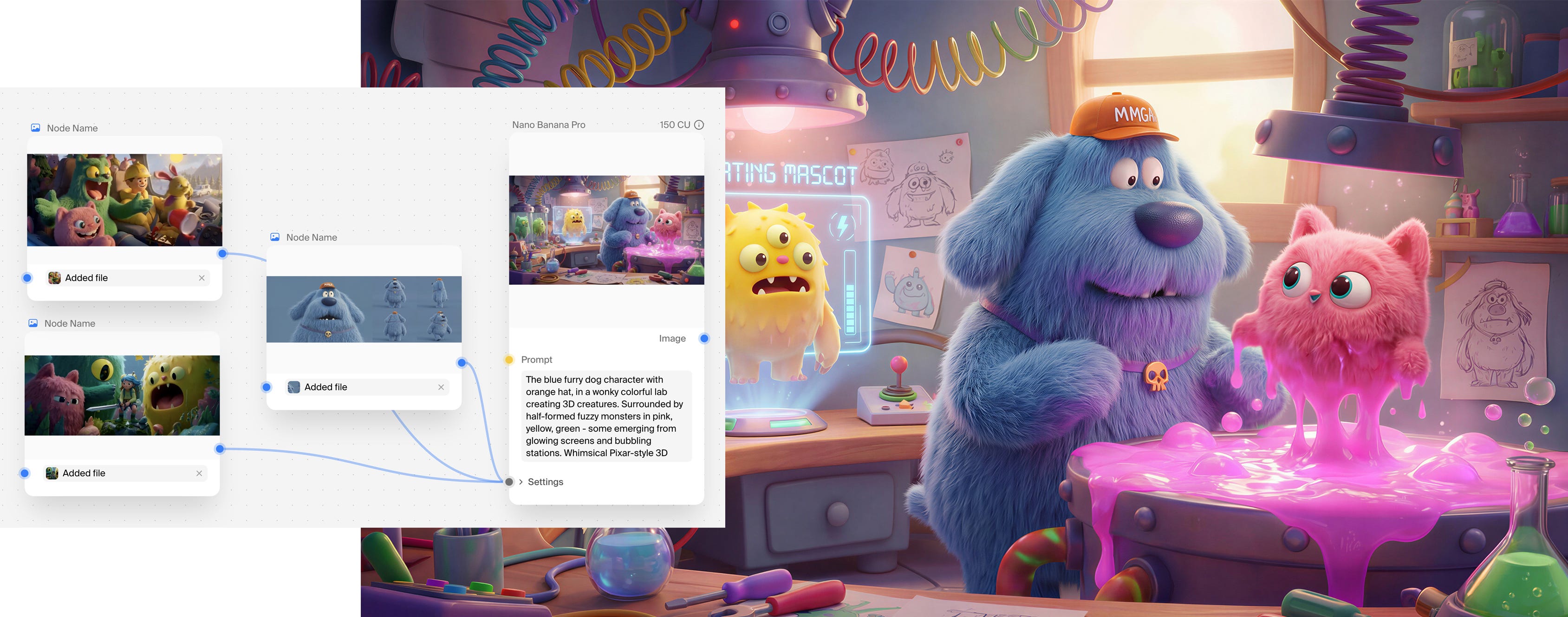Remove added file from forest monsters node
The width and height of the screenshot is (1568, 617).
tap(199, 473)
